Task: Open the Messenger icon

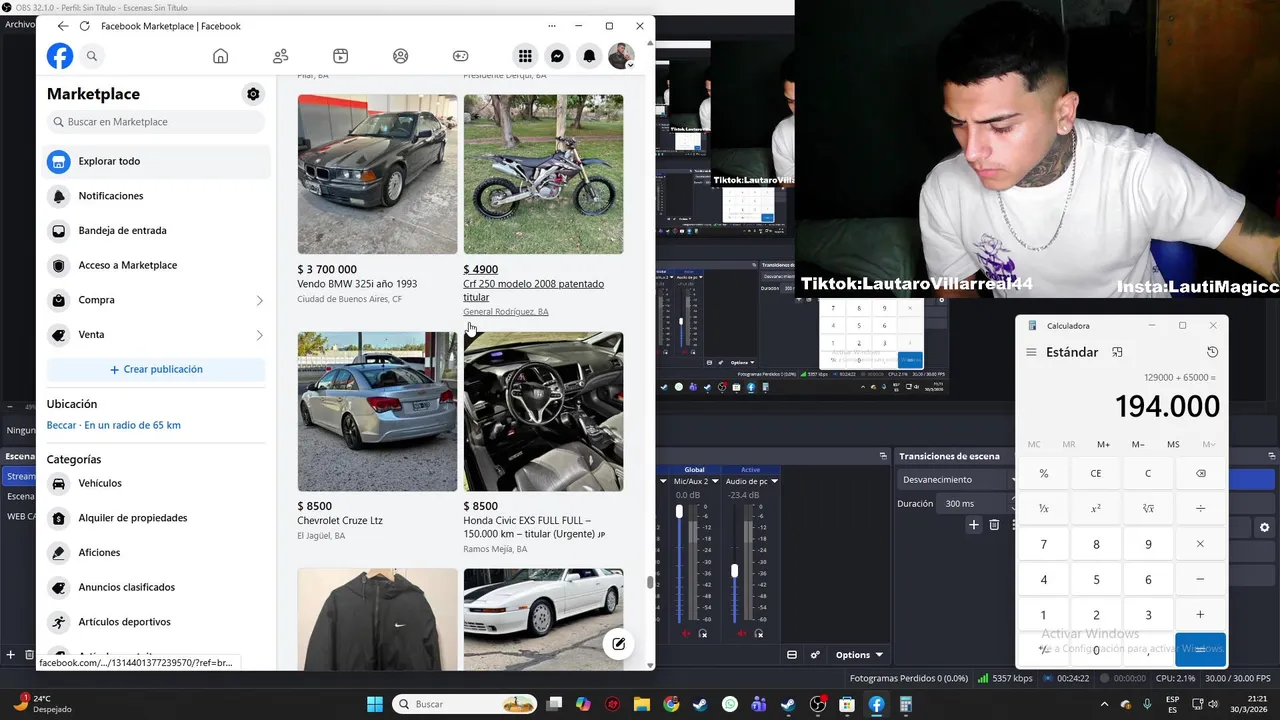Action: (x=557, y=56)
